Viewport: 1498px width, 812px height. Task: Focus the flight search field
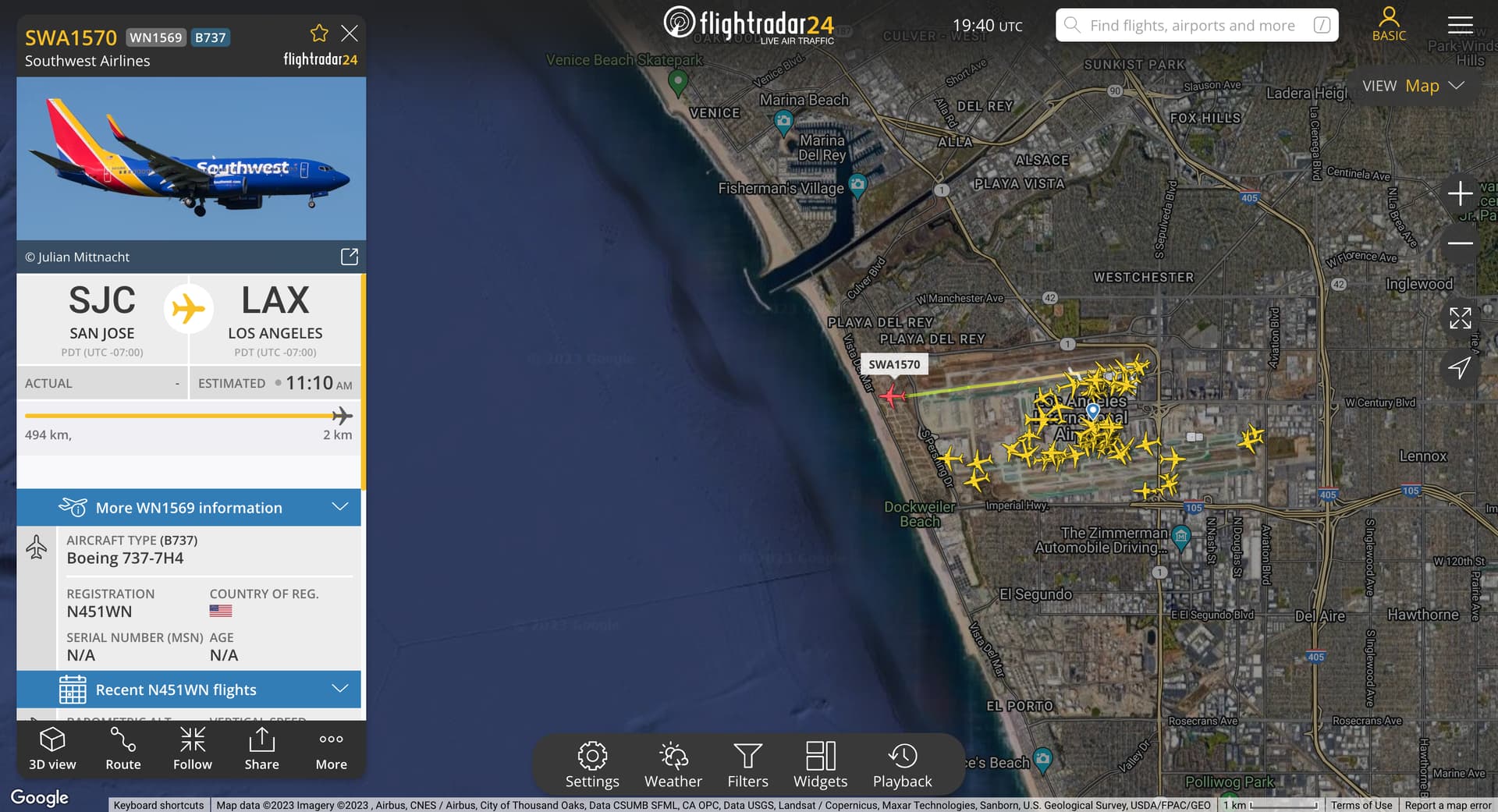[x=1197, y=25]
